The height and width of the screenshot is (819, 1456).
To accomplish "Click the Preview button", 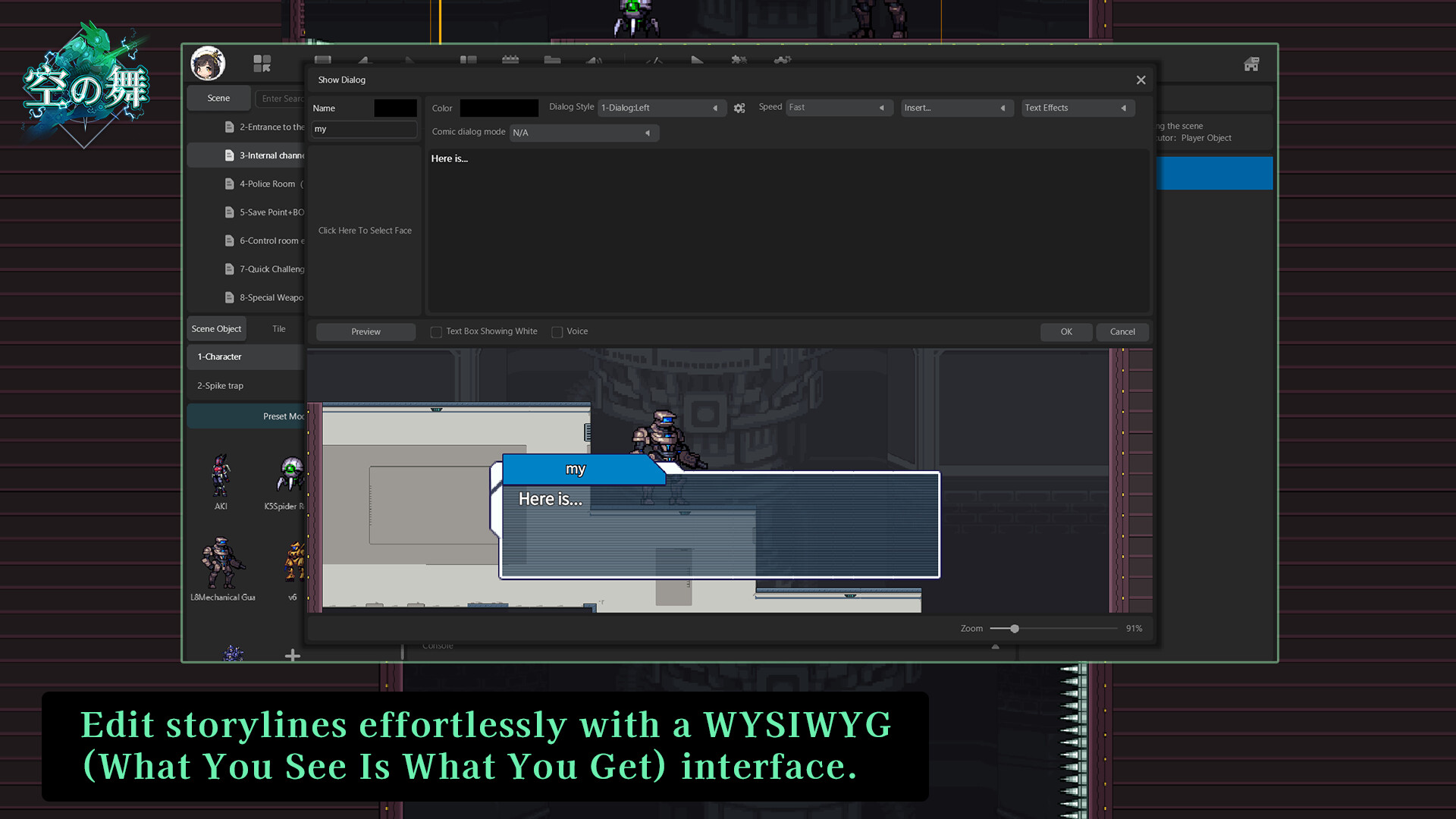I will click(366, 331).
